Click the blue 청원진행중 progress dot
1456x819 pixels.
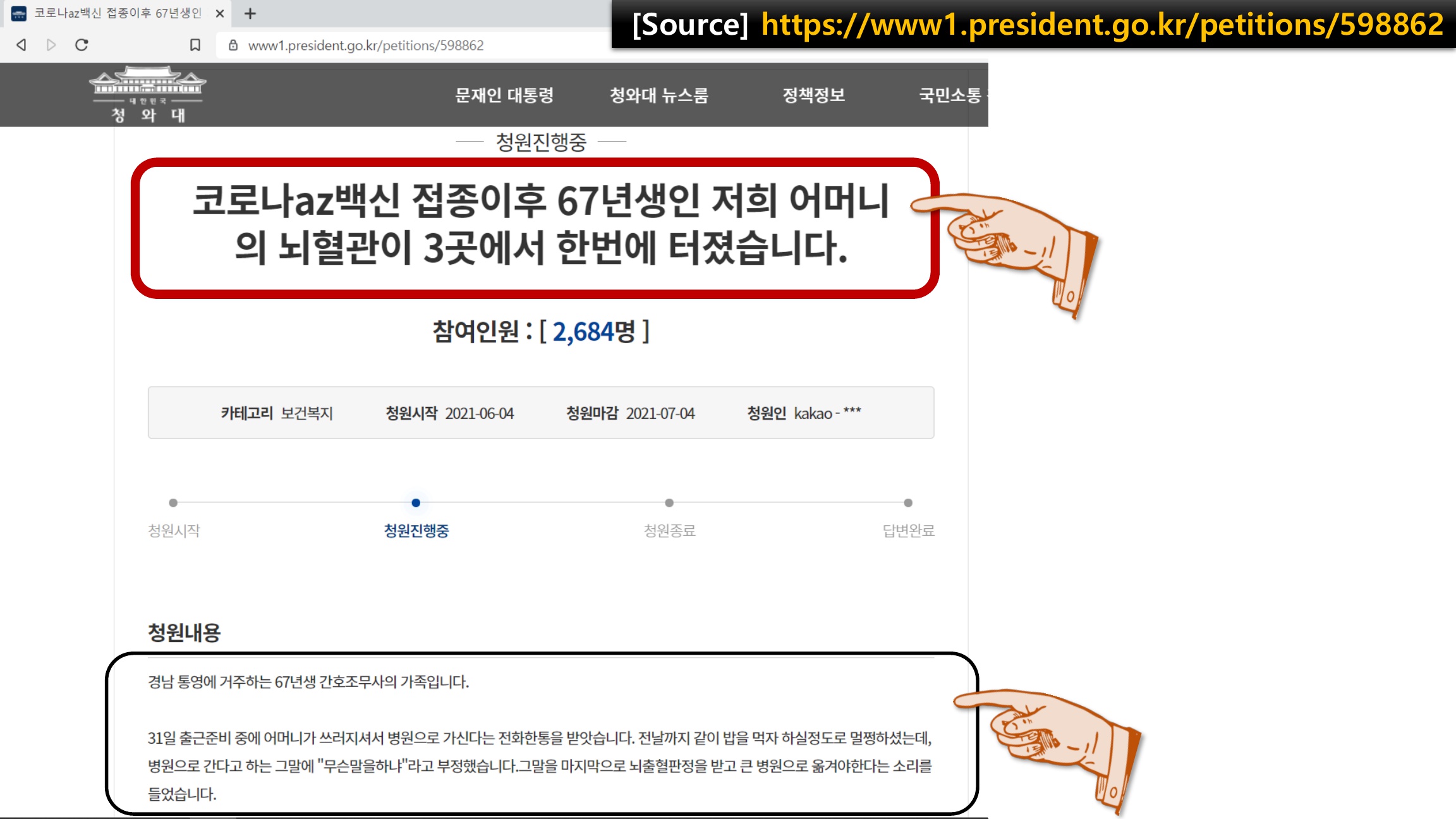click(416, 503)
